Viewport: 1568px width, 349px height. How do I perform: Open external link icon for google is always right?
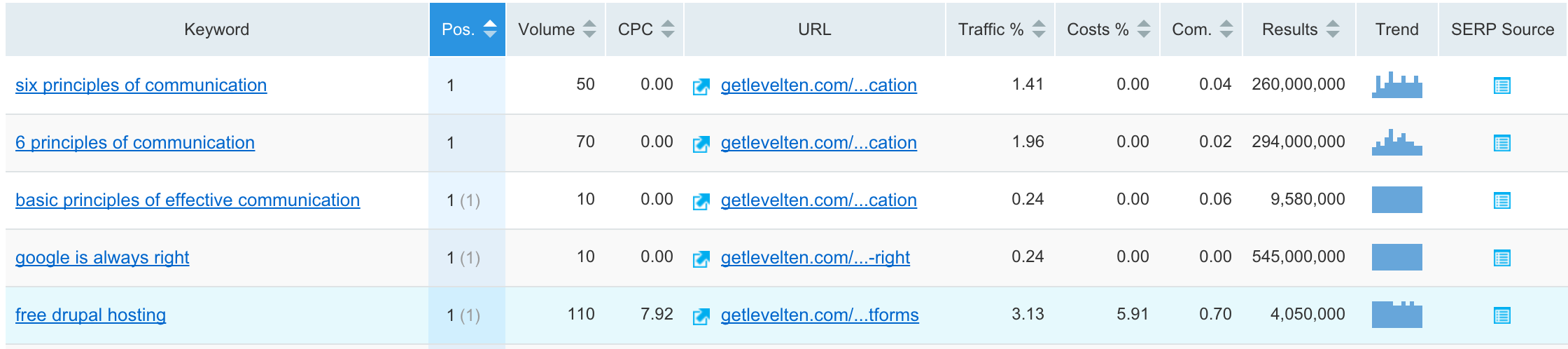pyautogui.click(x=701, y=259)
